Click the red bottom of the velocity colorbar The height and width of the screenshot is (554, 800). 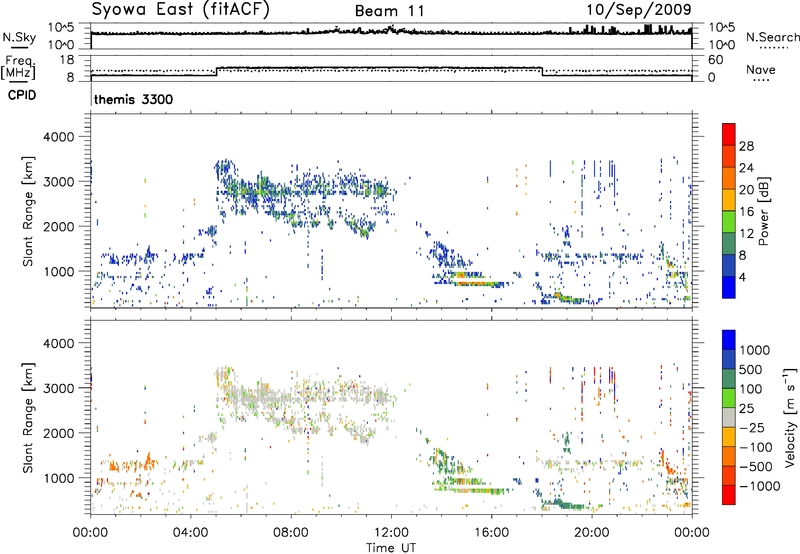click(x=729, y=495)
